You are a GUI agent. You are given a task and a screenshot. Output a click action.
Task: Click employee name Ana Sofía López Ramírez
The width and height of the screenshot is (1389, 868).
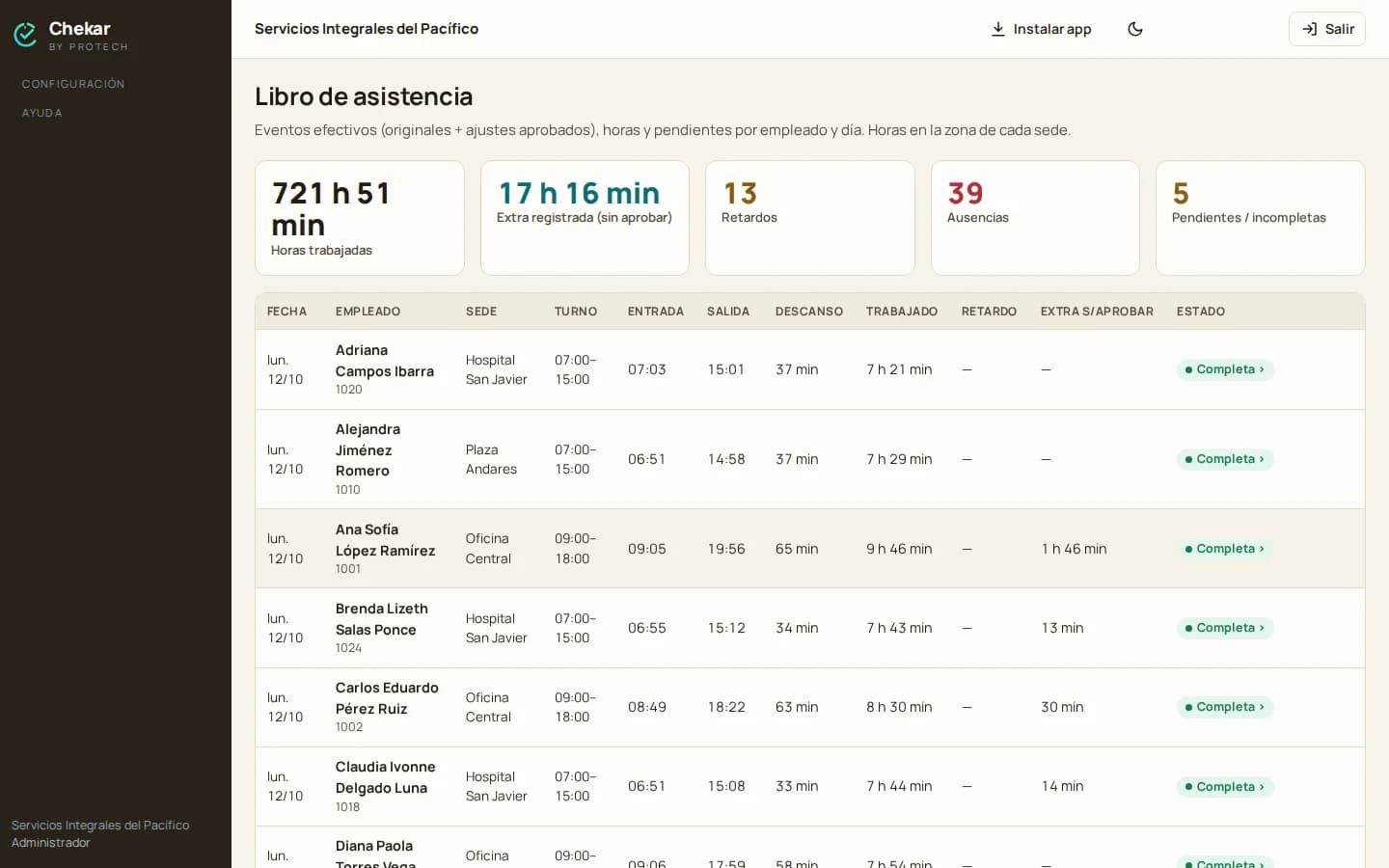pos(385,540)
